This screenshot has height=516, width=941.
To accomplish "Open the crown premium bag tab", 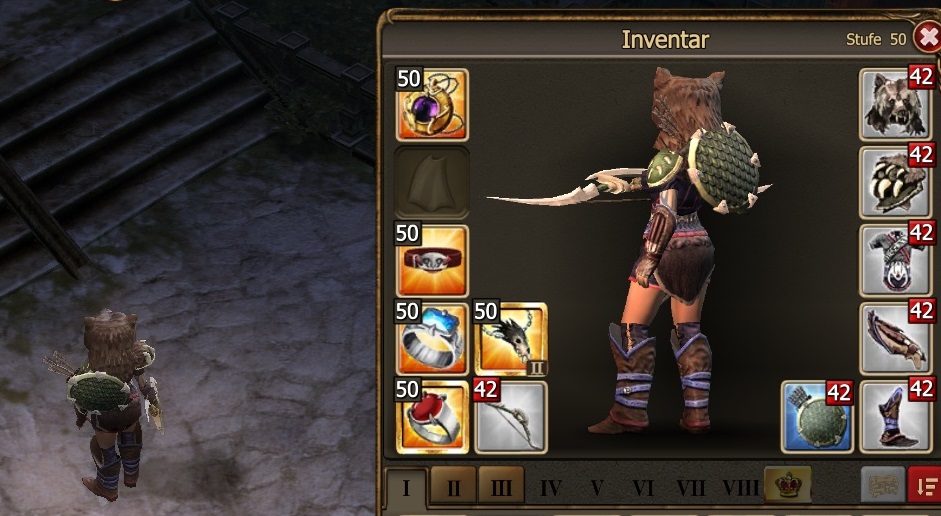I will [787, 485].
